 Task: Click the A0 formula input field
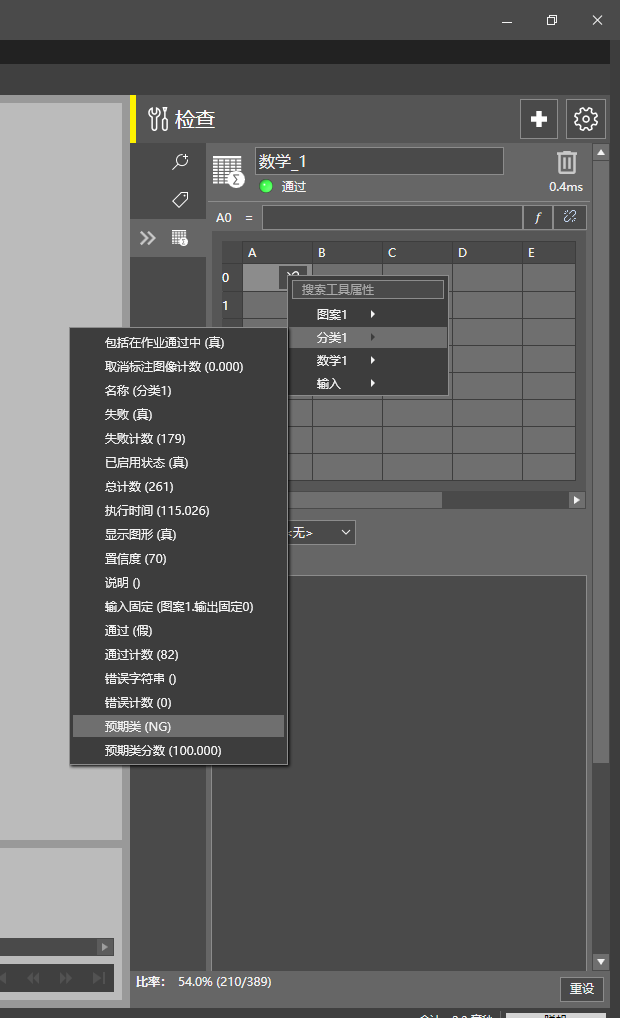392,217
